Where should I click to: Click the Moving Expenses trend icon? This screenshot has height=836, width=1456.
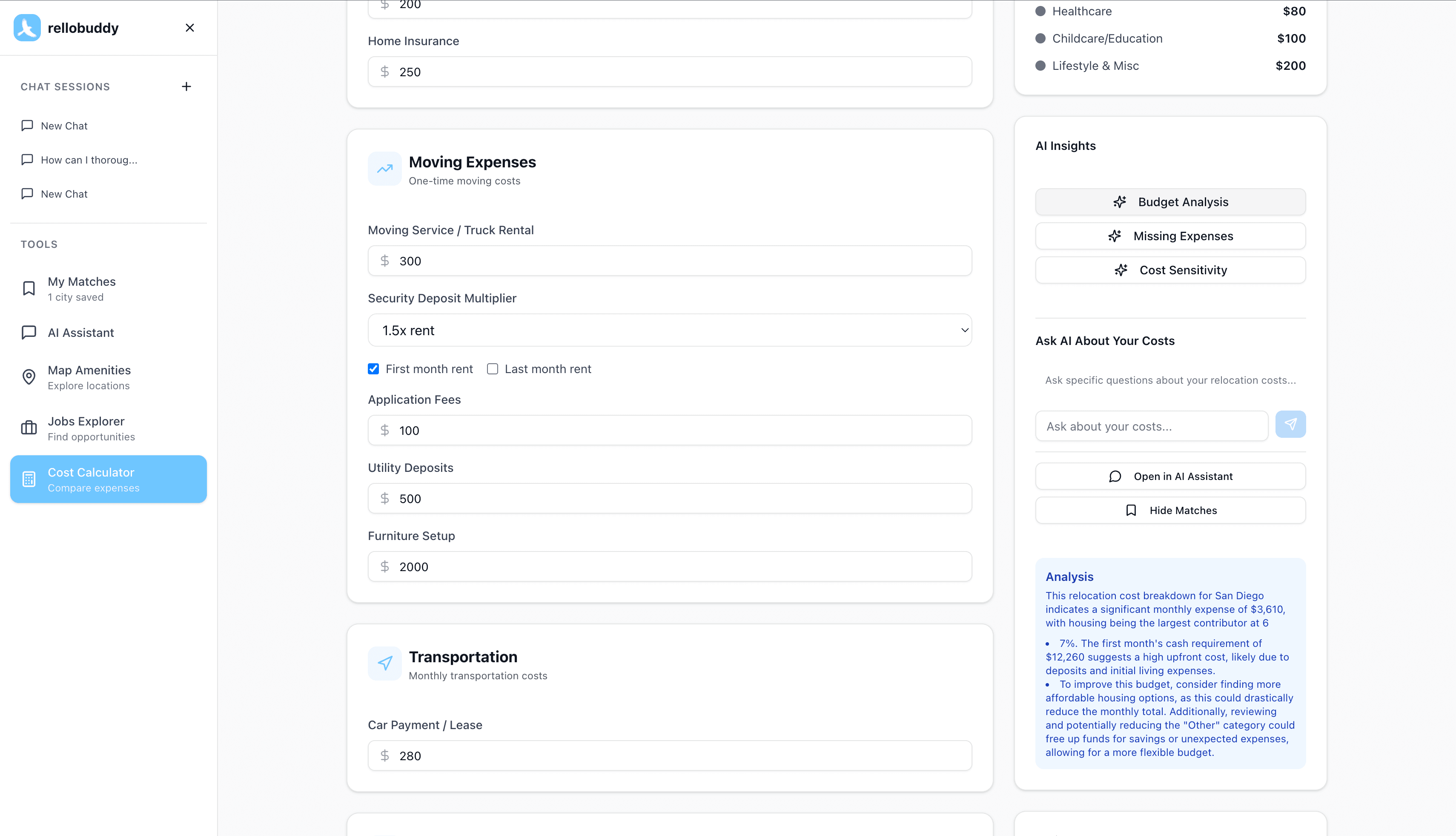point(384,168)
